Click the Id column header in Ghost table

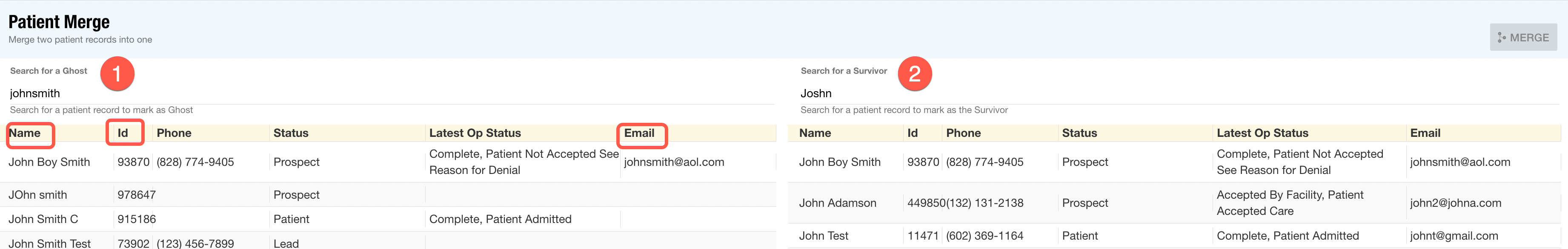tap(123, 133)
